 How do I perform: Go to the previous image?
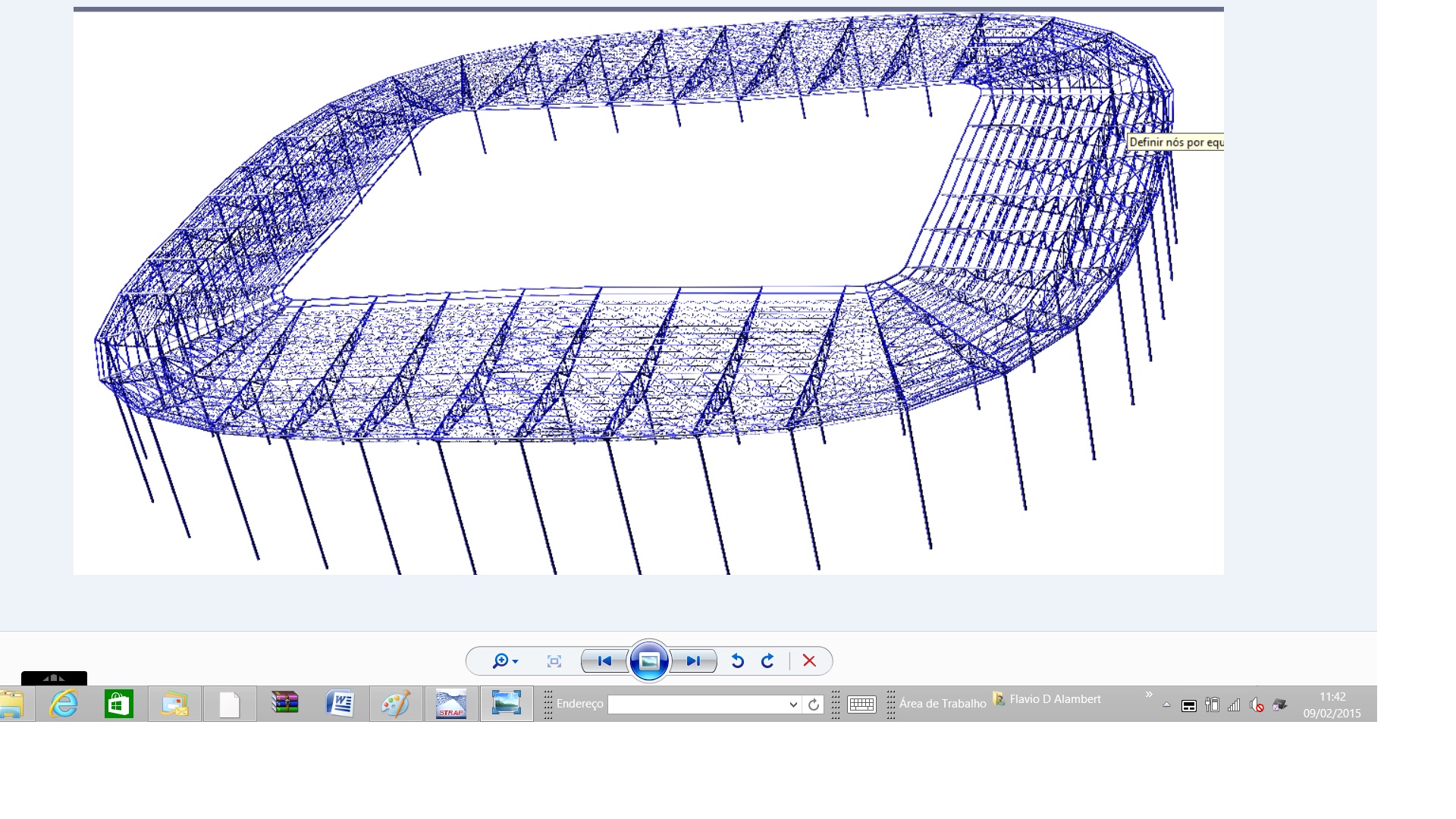(x=604, y=661)
